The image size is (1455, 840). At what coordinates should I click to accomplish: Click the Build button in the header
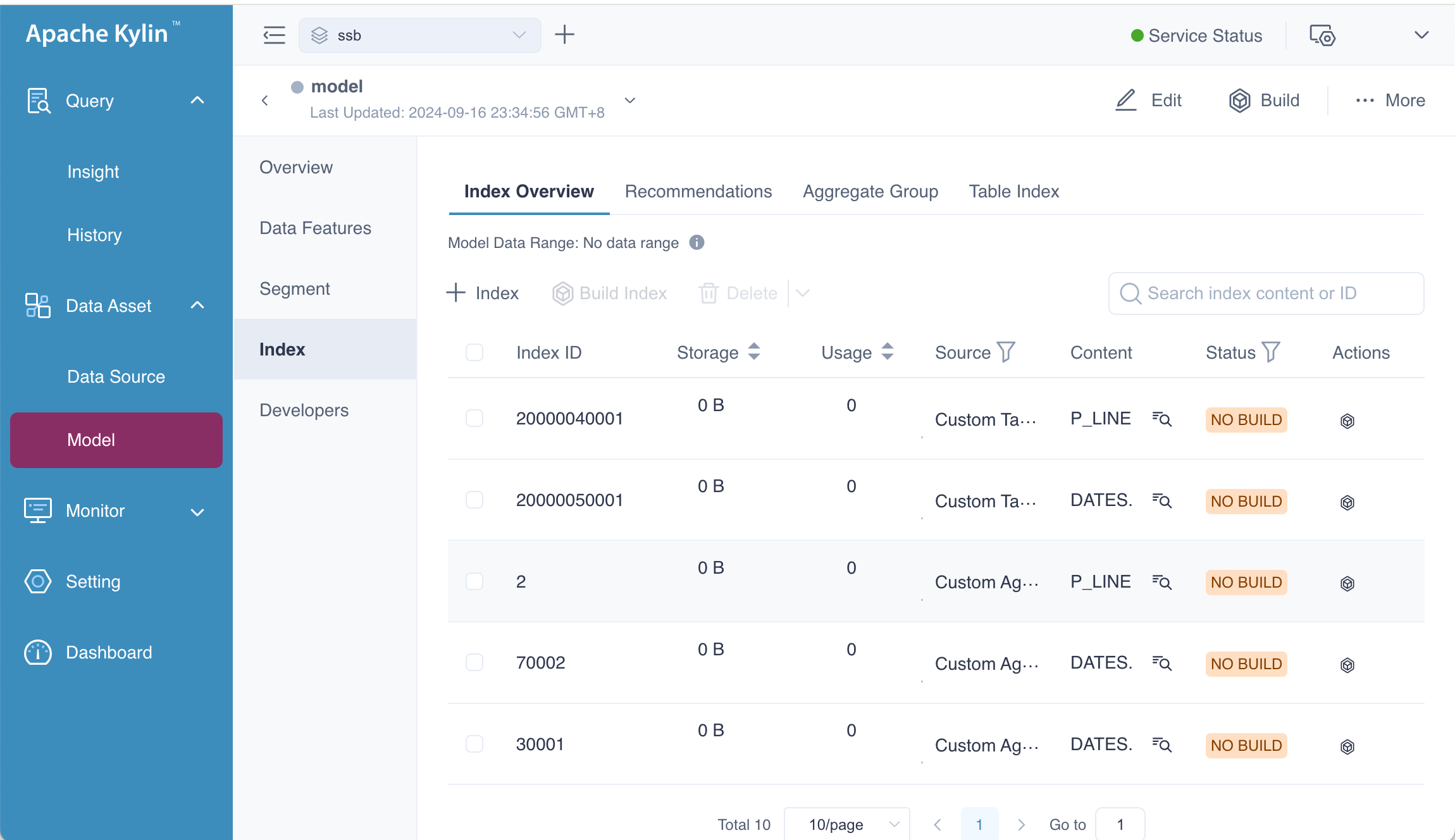[1264, 101]
